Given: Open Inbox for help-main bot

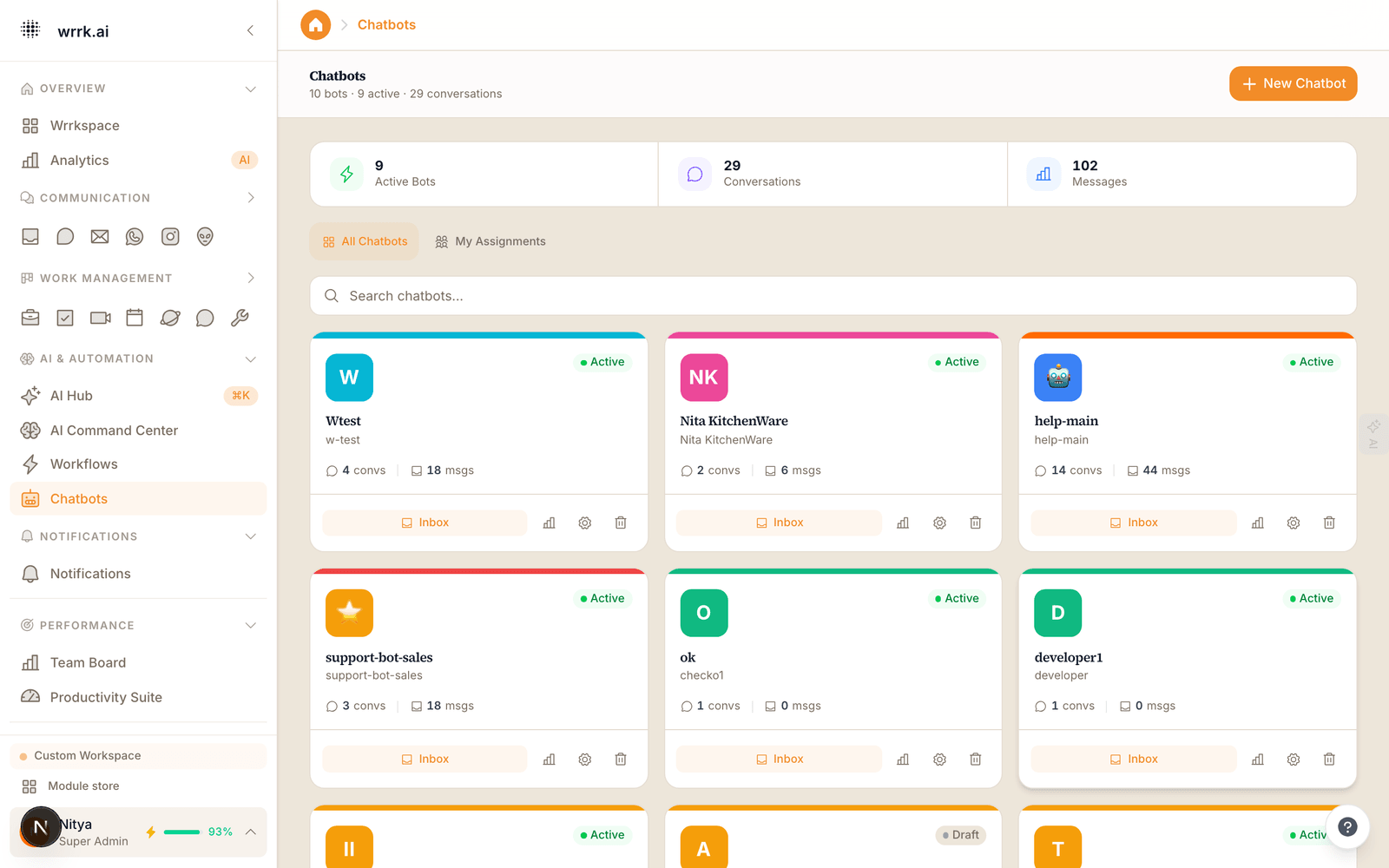Looking at the screenshot, I should pos(1134,523).
